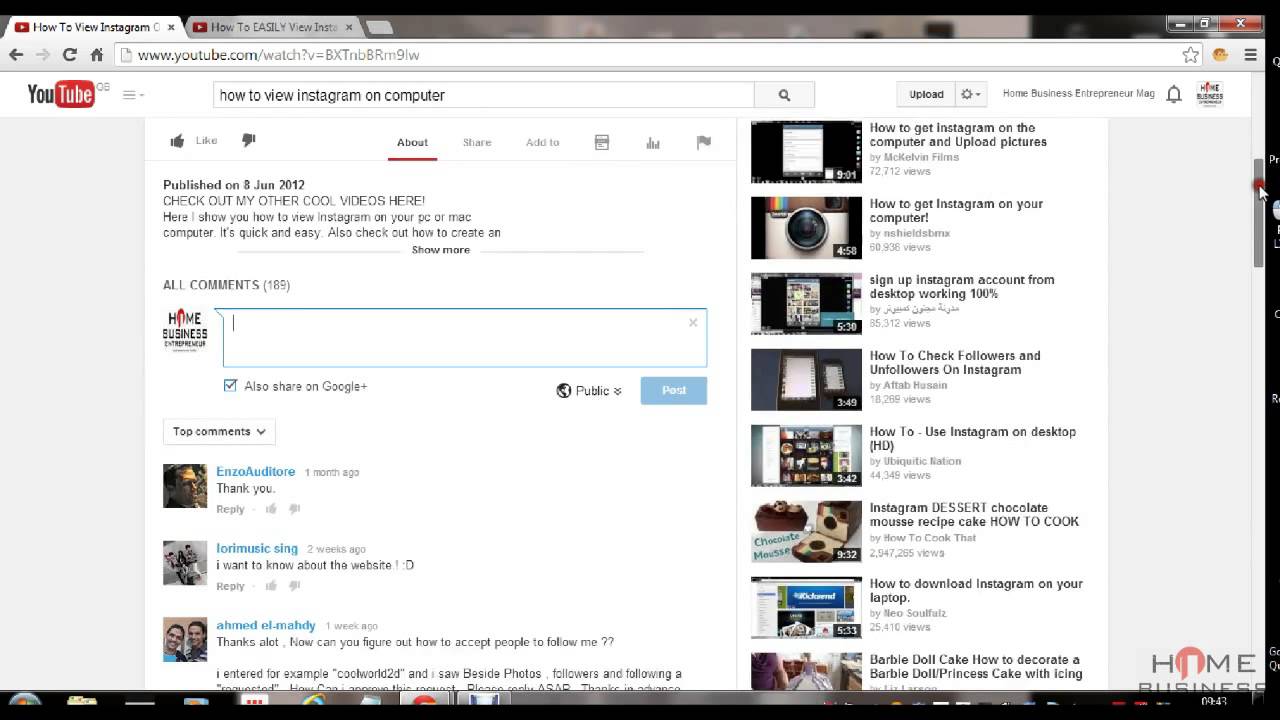Dislike the video with thumbs down
This screenshot has height=720, width=1280.
point(249,141)
